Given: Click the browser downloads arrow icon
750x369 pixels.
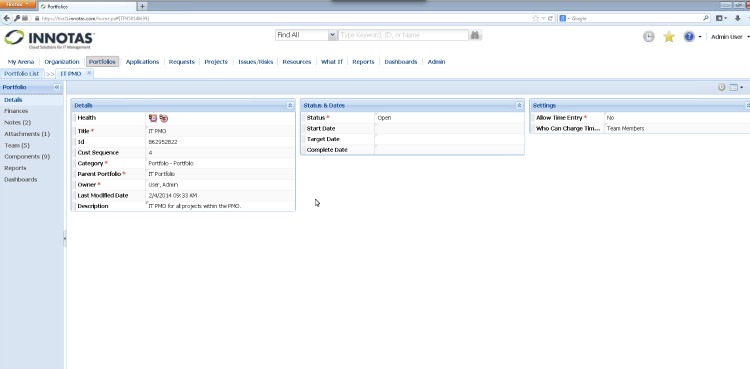Looking at the screenshot, I should (737, 18).
